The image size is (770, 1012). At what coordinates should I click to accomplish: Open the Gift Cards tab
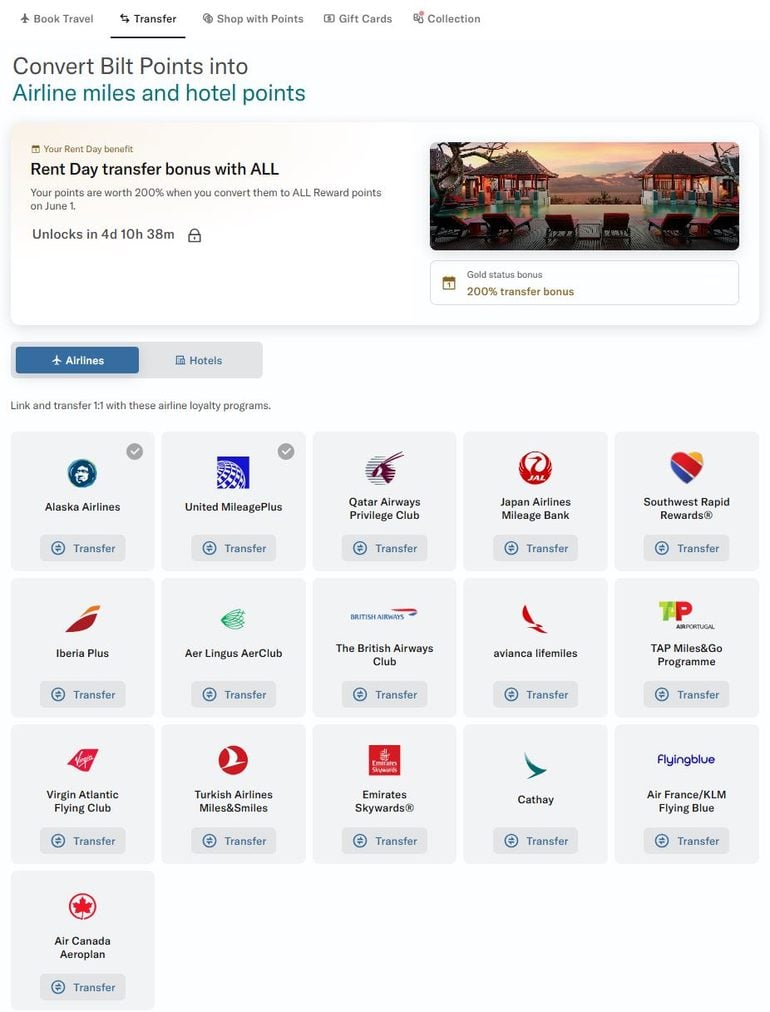point(358,19)
